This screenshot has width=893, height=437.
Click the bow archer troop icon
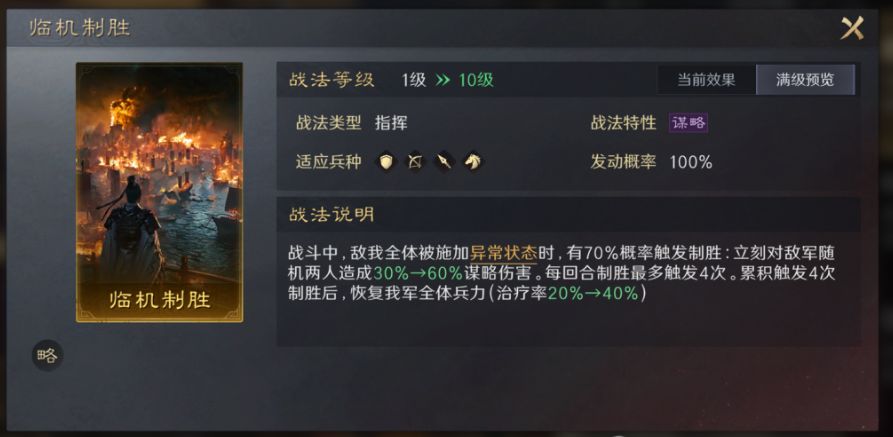[x=415, y=162]
